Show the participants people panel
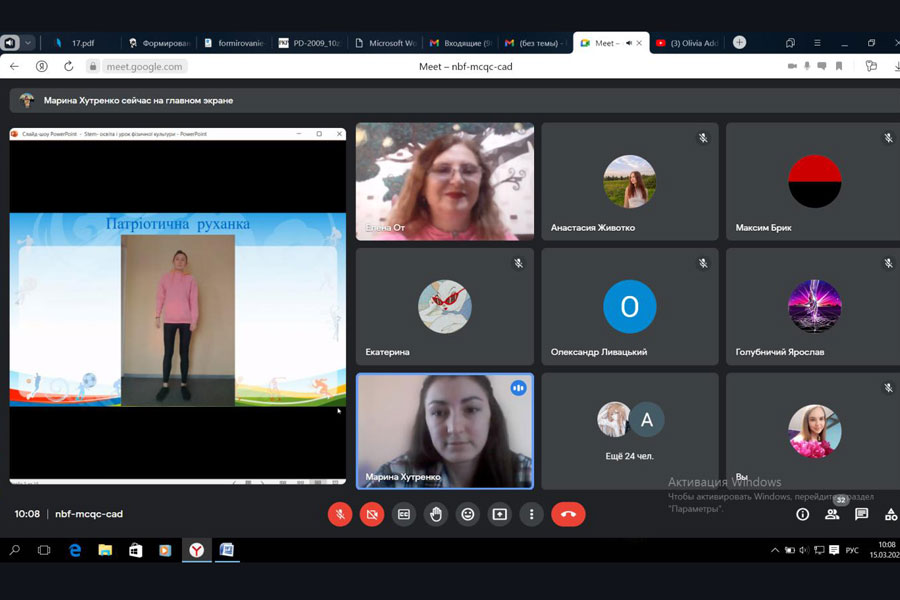The height and width of the screenshot is (600, 900). point(832,514)
